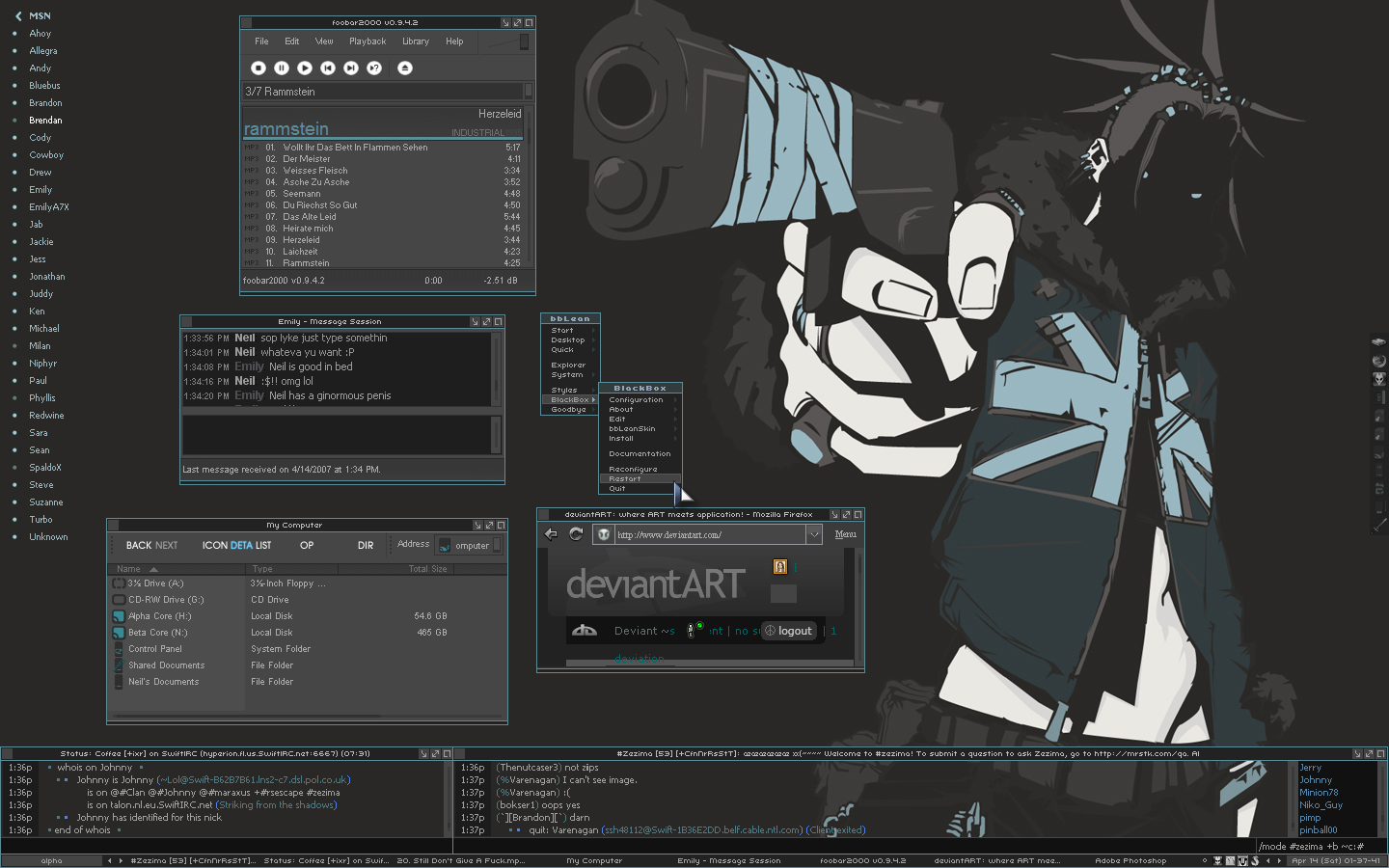The width and height of the screenshot is (1389, 868).
Task: Click the eject/open file button in foobar2000
Action: click(405, 68)
